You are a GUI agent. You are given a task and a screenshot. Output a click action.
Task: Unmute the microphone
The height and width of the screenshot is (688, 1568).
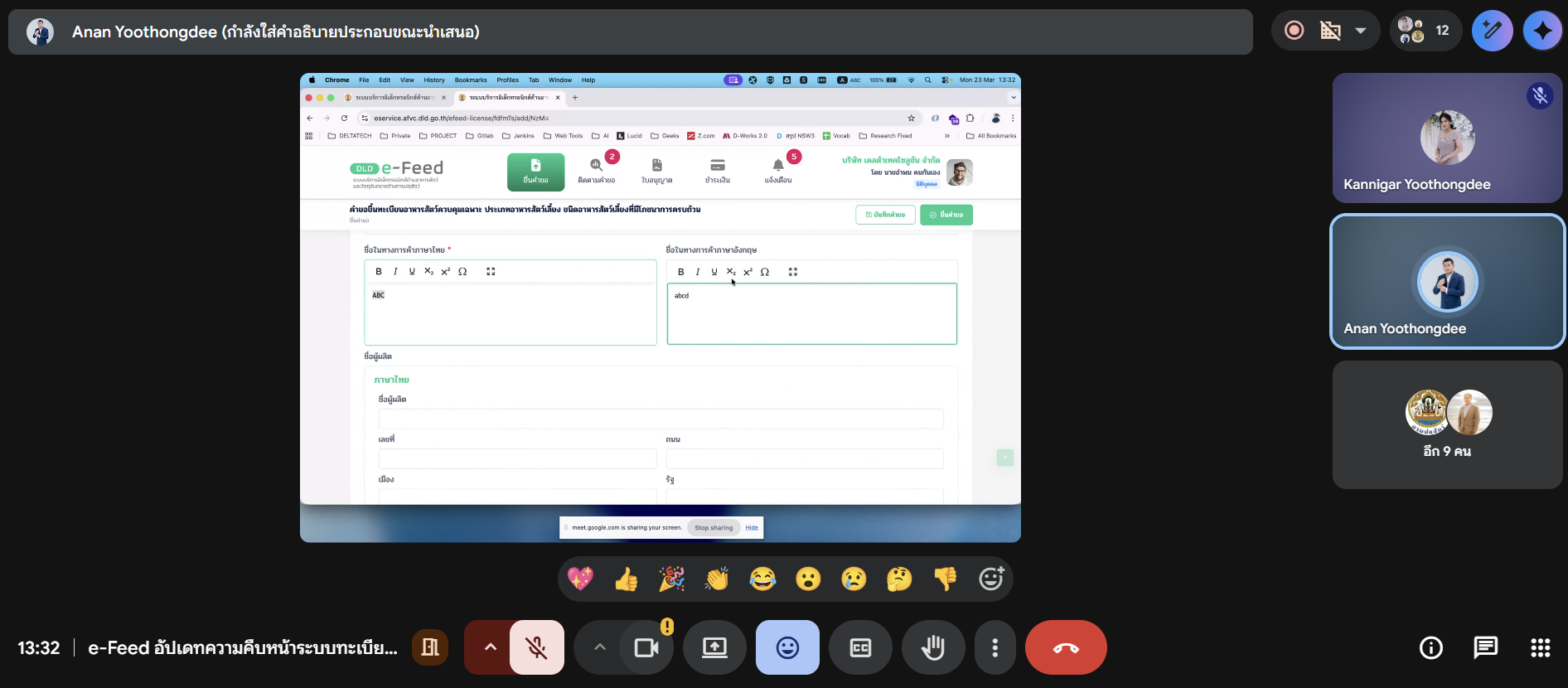pos(537,647)
